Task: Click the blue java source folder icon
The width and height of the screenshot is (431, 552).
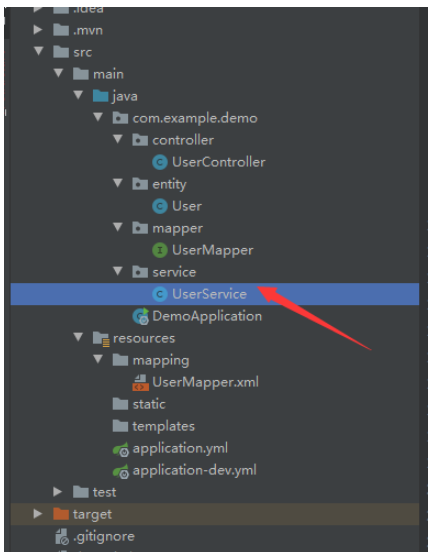Action: click(x=100, y=96)
